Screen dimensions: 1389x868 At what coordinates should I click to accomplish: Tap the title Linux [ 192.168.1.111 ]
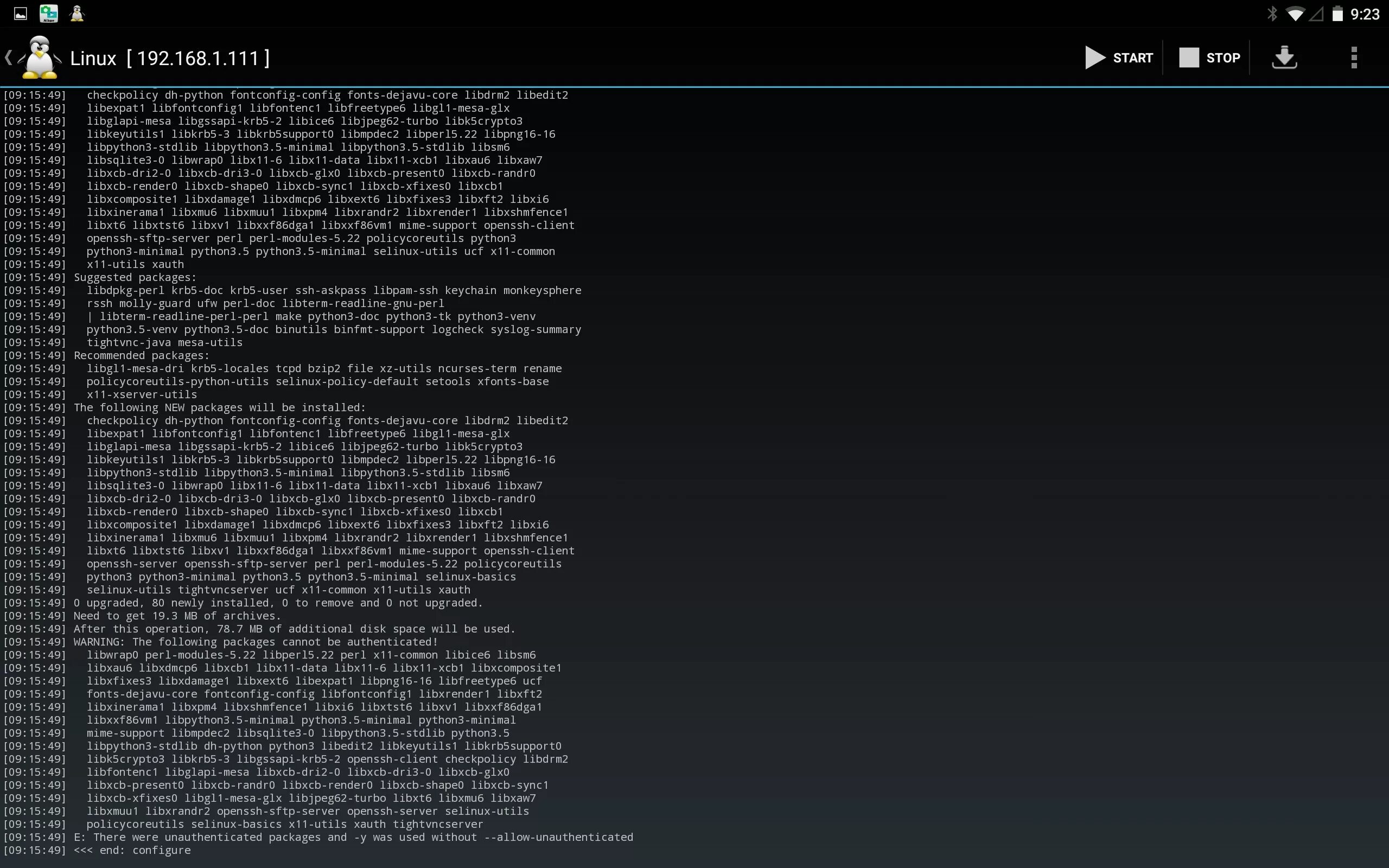click(x=170, y=58)
